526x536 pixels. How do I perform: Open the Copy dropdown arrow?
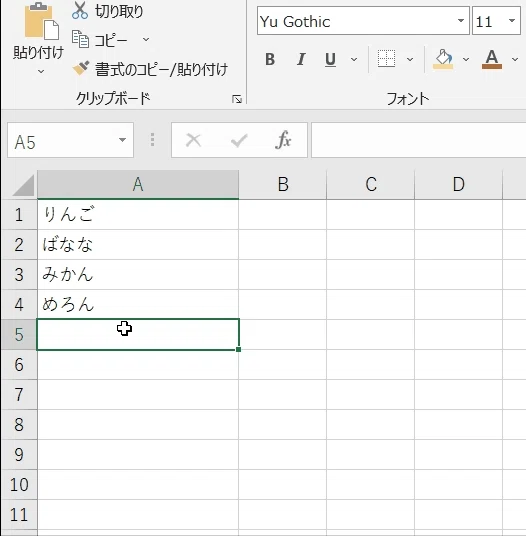coord(146,40)
